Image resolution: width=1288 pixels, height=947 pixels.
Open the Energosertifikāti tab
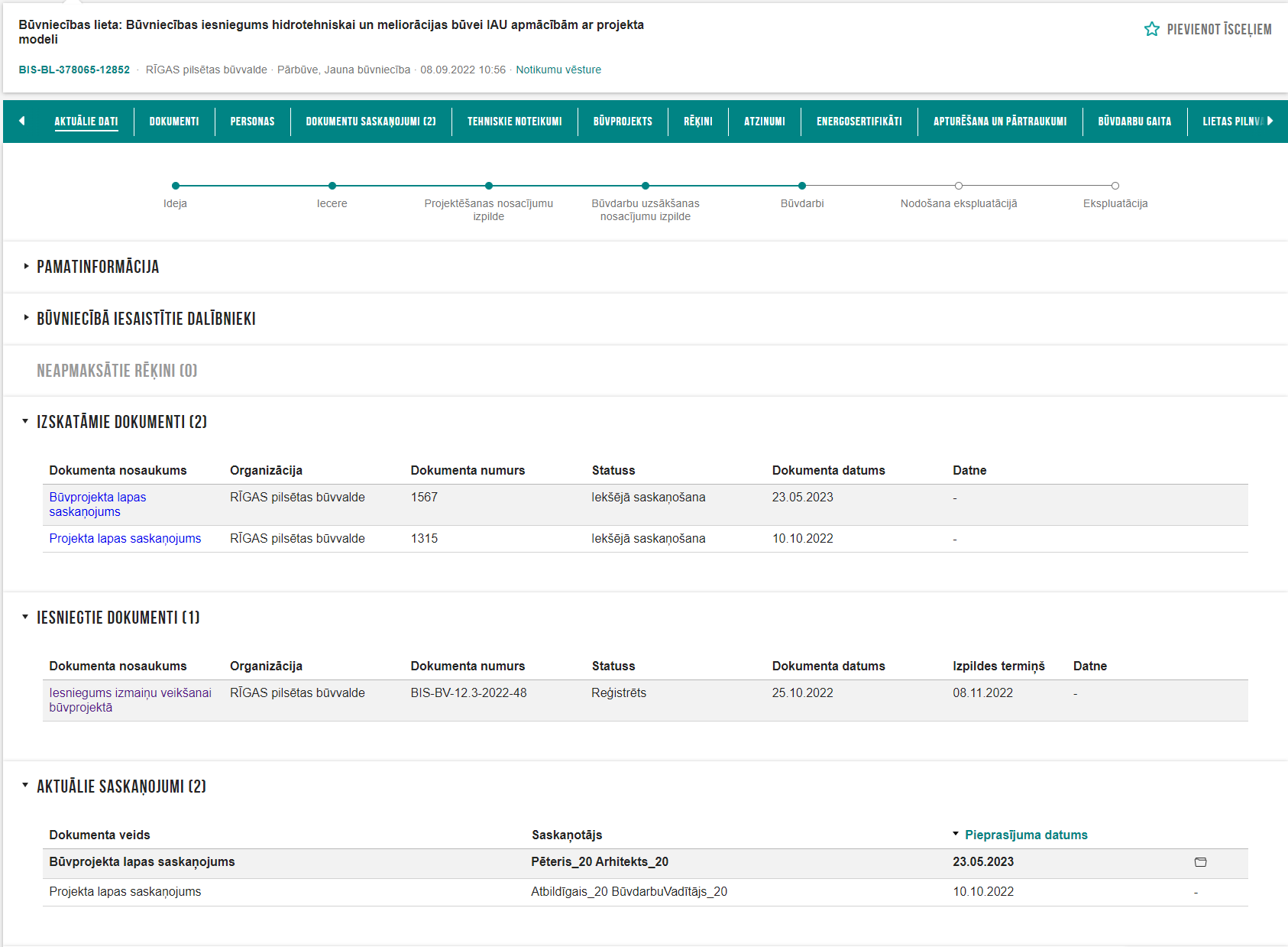859,122
